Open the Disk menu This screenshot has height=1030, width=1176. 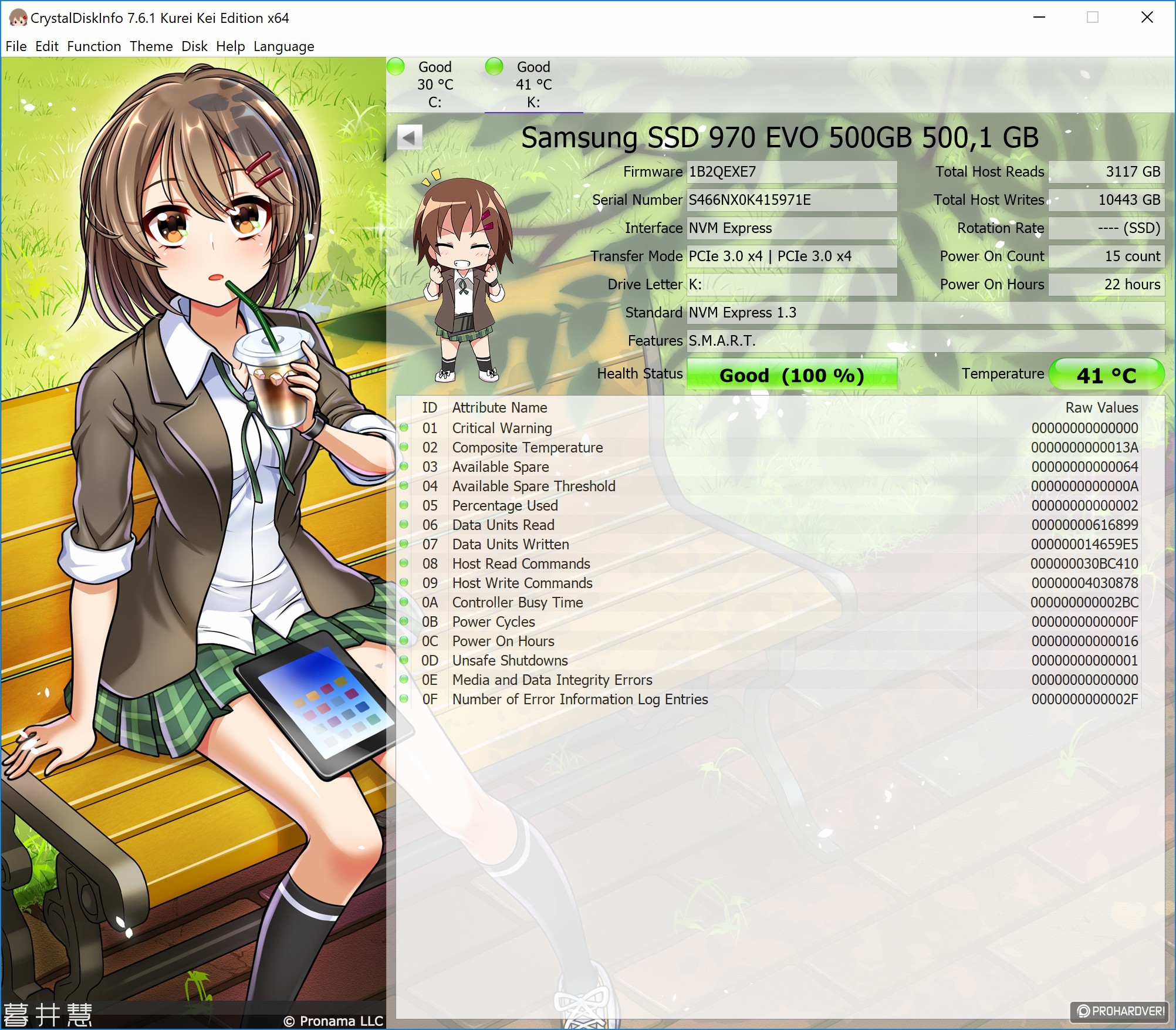[194, 46]
